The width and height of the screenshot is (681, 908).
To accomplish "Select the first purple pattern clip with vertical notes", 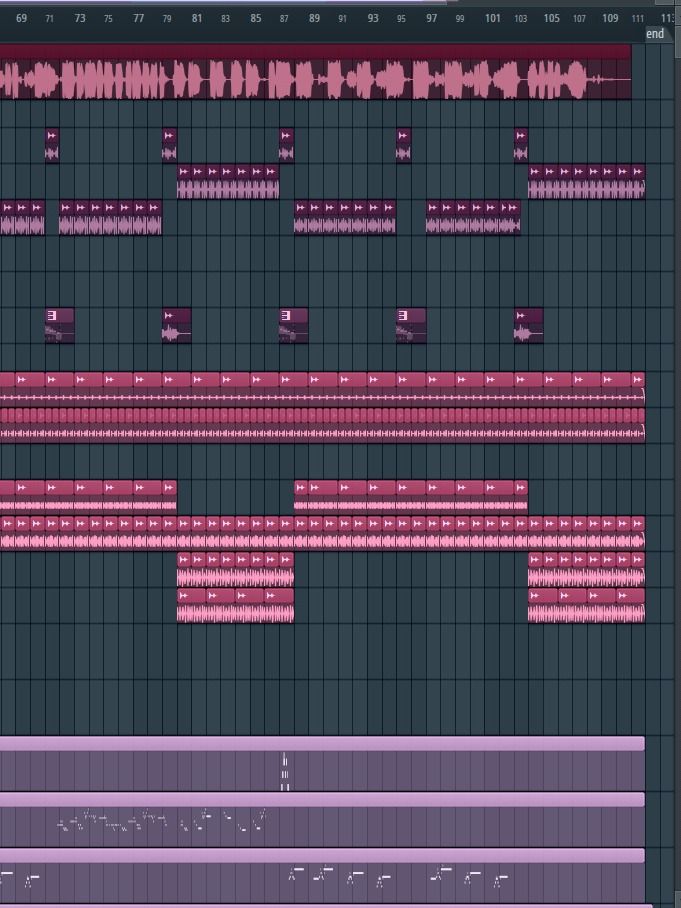I will tap(322, 763).
